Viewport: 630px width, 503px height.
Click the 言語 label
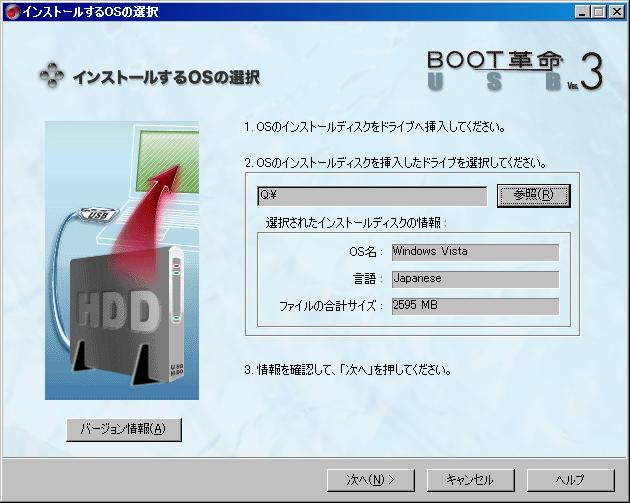pyautogui.click(x=368, y=279)
